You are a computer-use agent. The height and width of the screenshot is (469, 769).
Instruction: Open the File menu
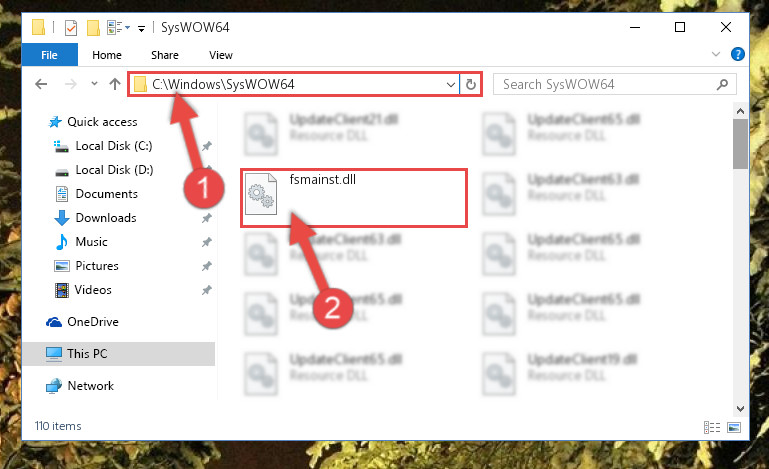(x=50, y=55)
